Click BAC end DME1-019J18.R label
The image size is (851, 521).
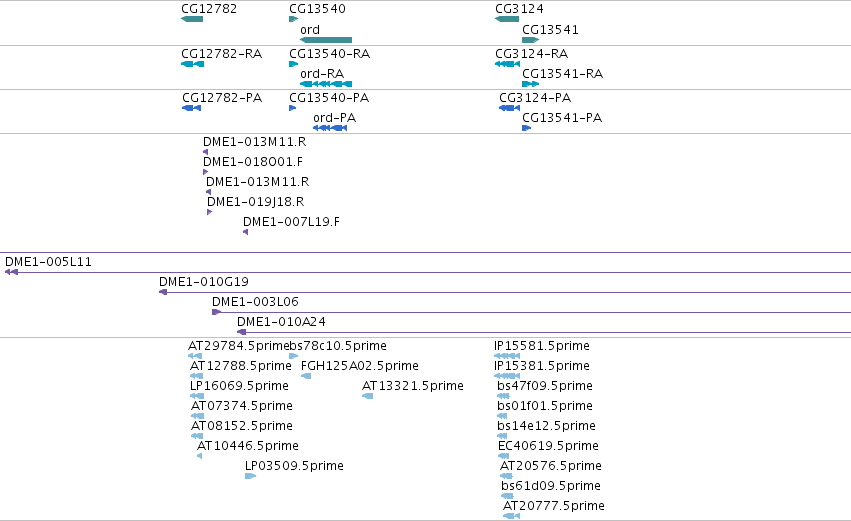click(256, 202)
